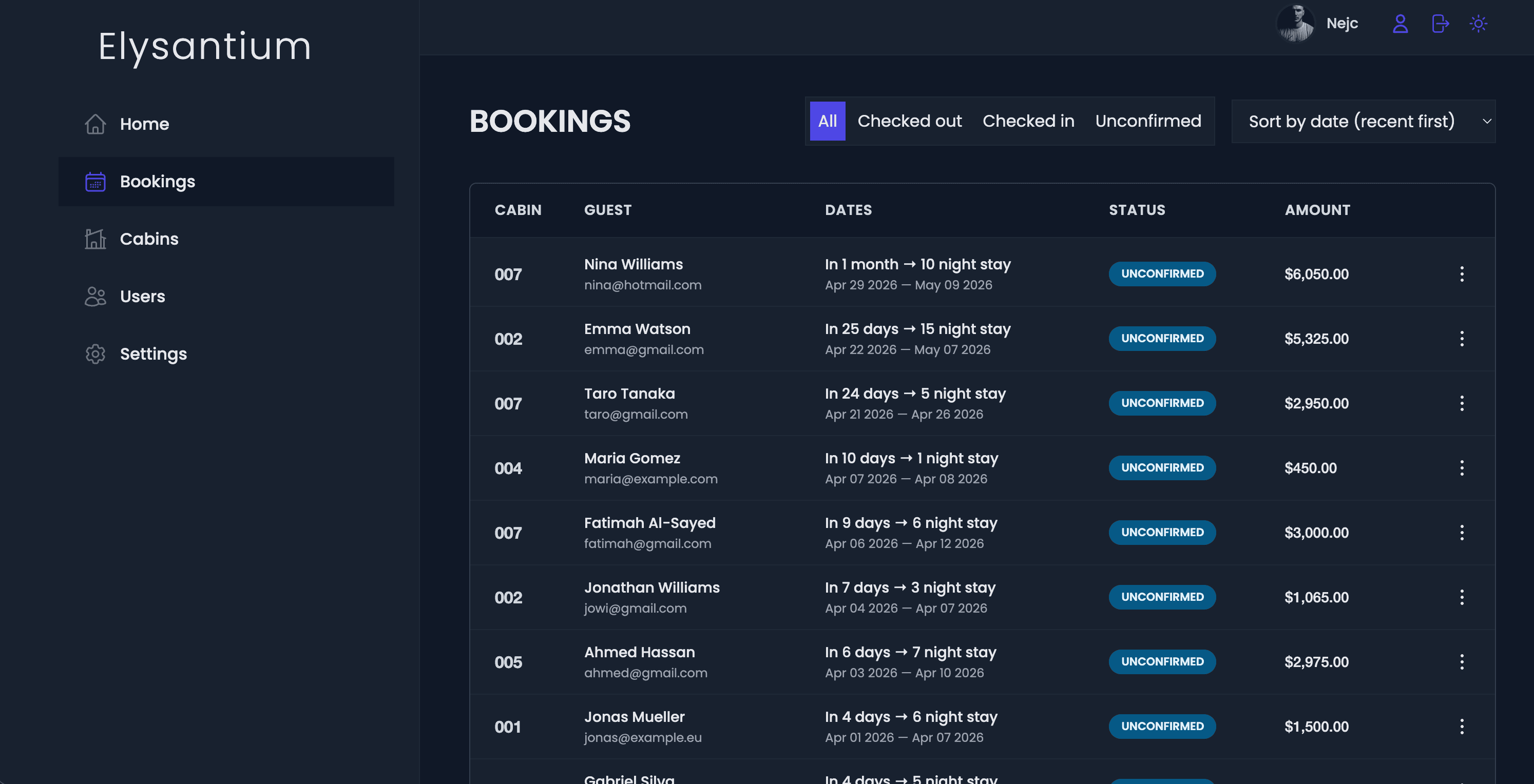Expand the Sort by date dropdown
Image resolution: width=1534 pixels, height=784 pixels.
tap(1363, 122)
